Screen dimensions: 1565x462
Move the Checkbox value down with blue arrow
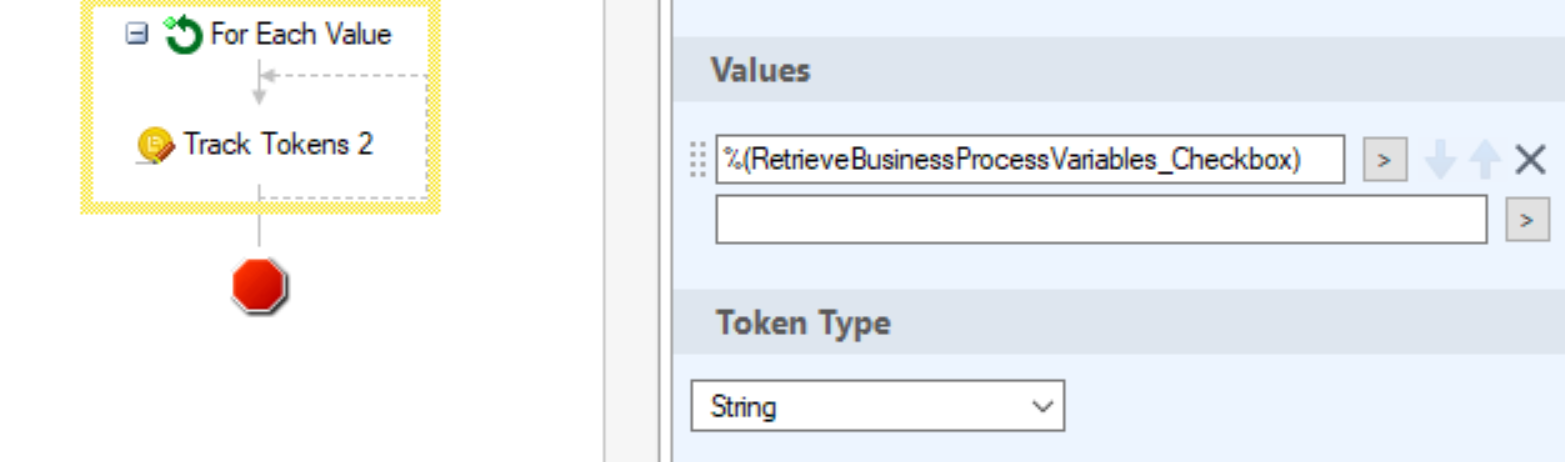pos(1440,160)
